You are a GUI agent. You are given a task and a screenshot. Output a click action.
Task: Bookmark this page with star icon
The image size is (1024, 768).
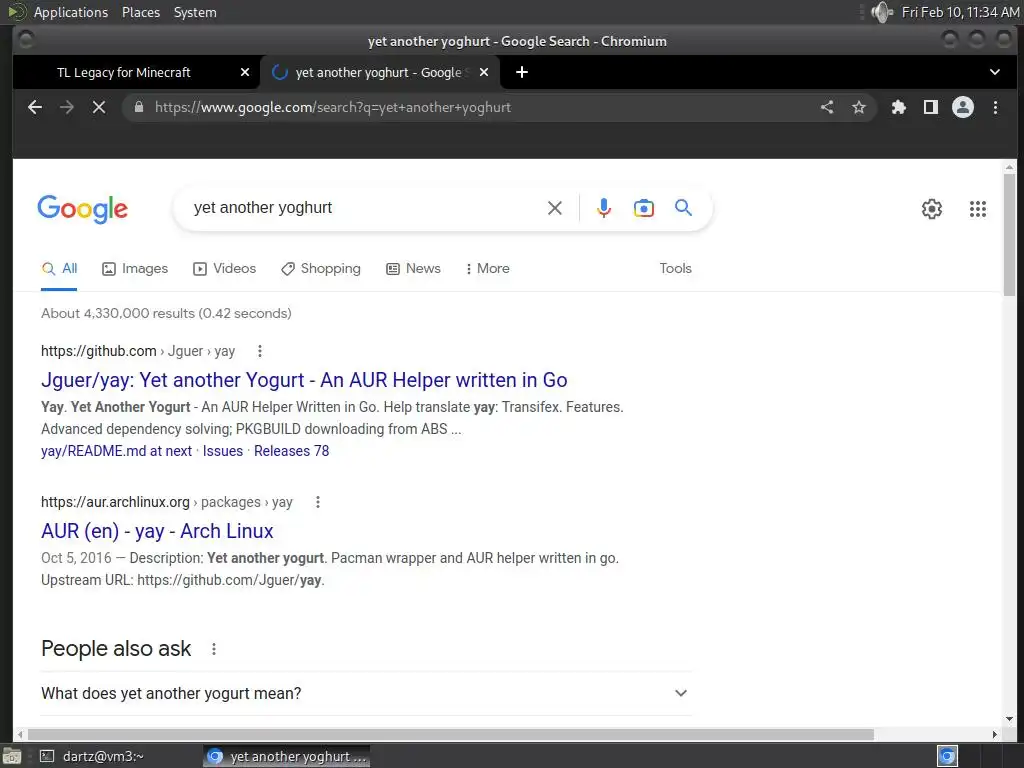point(859,107)
